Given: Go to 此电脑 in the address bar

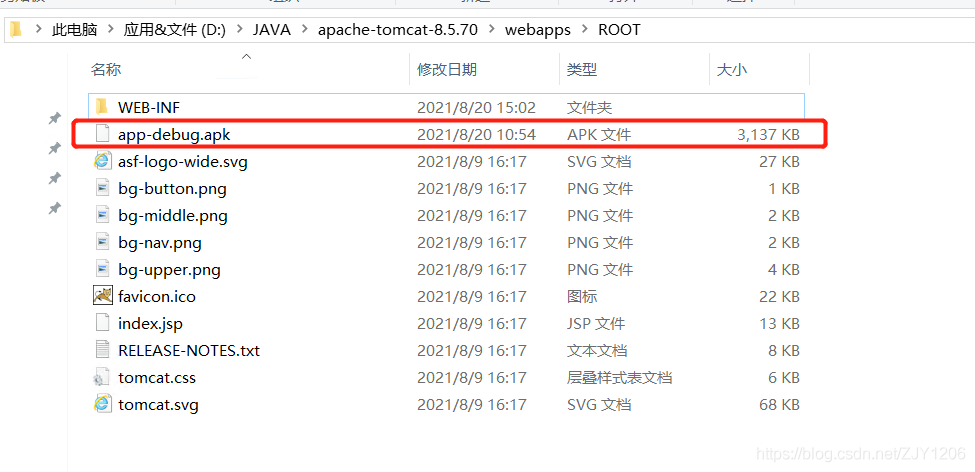Looking at the screenshot, I should pyautogui.click(x=75, y=30).
